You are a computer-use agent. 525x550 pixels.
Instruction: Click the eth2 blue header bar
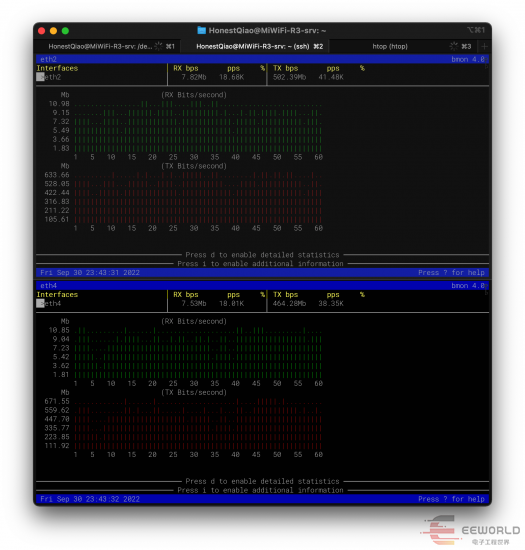[x=262, y=59]
